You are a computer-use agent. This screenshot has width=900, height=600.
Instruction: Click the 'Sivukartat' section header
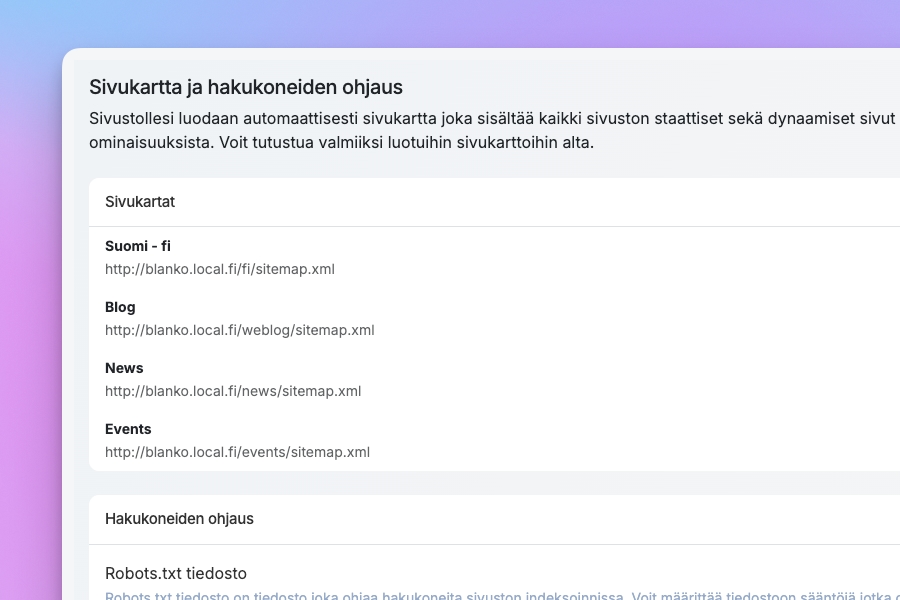click(140, 202)
